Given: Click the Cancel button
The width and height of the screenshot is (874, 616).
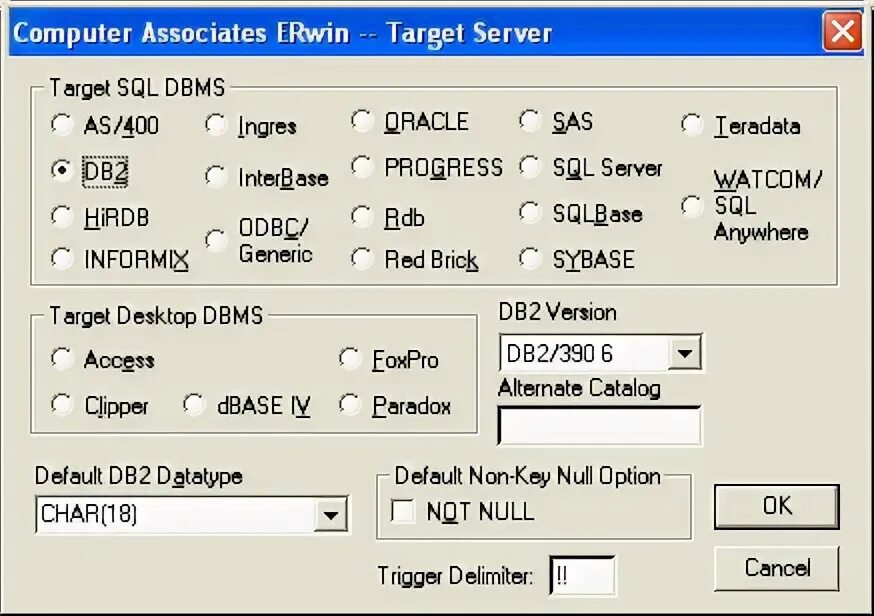Looking at the screenshot, I should coord(776,568).
